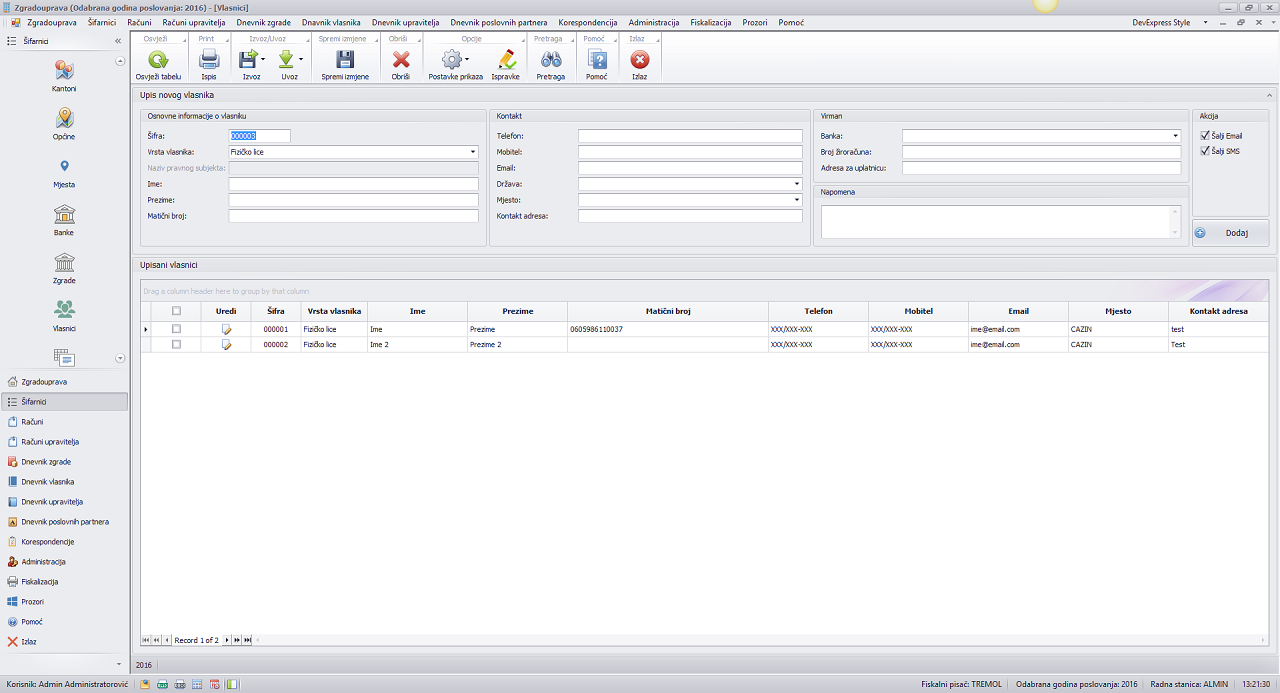1280x693 pixels.
Task: Click the 'Prezime 2' cell
Action: (517, 344)
